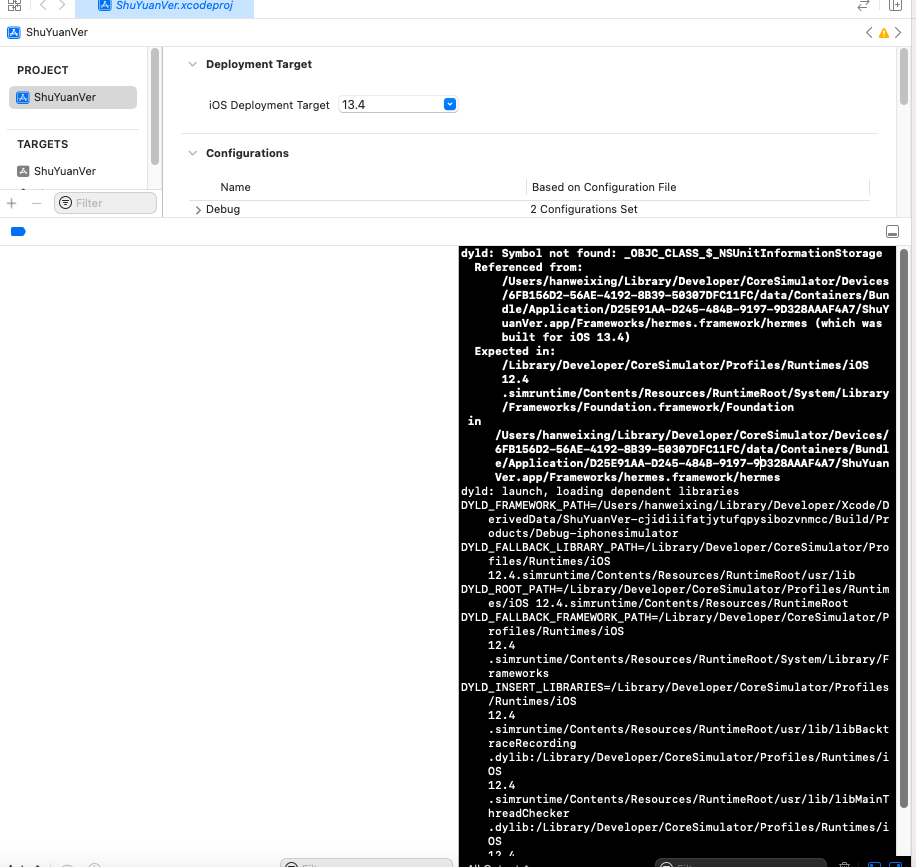This screenshot has height=867, width=916.
Task: Open the related items grid menu
Action: click(14, 6)
